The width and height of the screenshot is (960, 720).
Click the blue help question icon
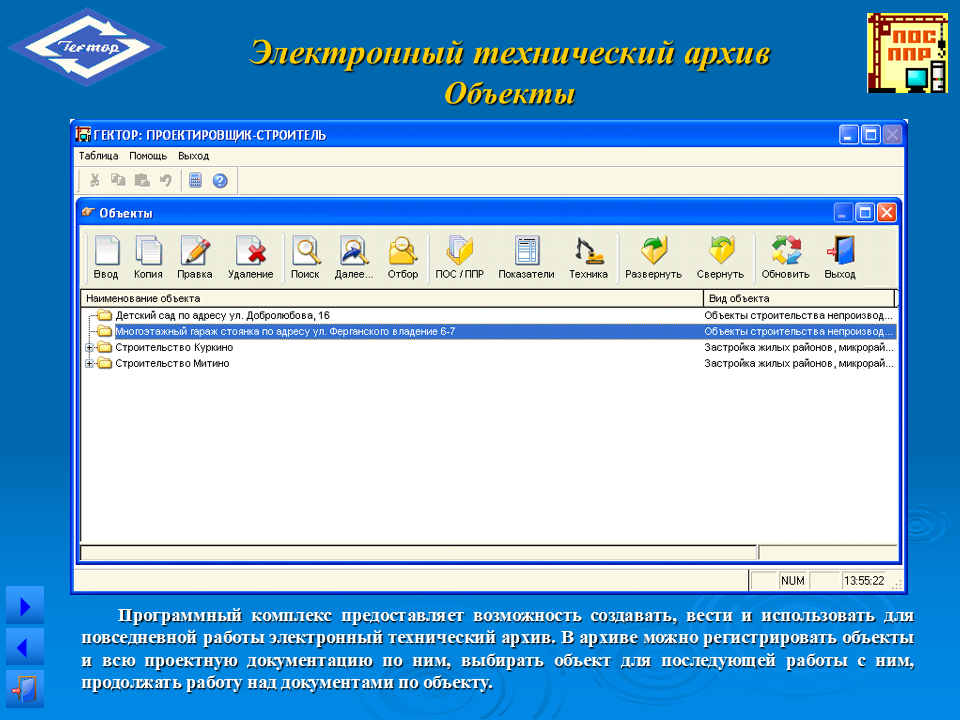(x=220, y=181)
